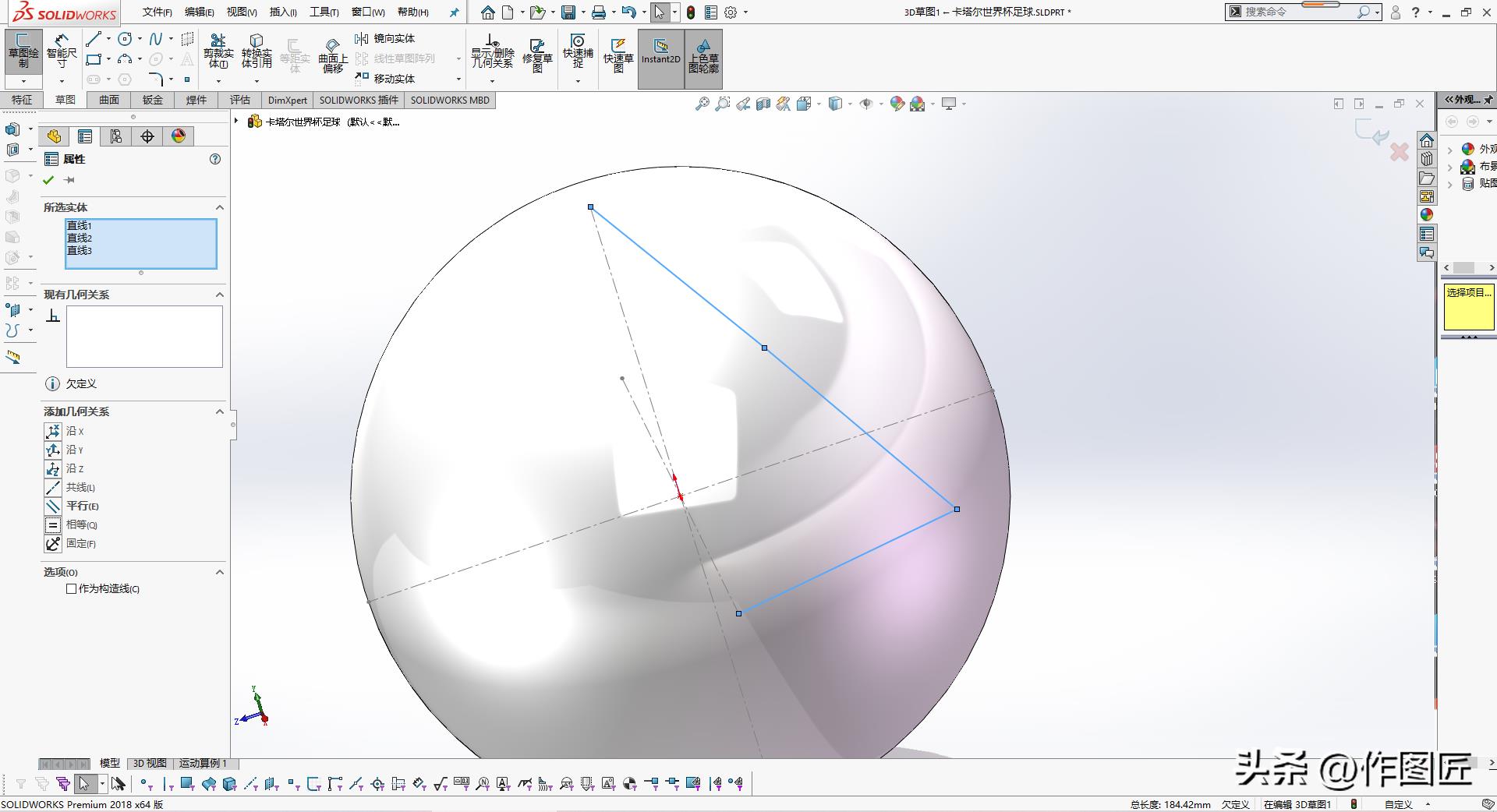The image size is (1497, 812).
Task: Click the yellow 选择项目 color swatch box
Action: pos(1467,308)
